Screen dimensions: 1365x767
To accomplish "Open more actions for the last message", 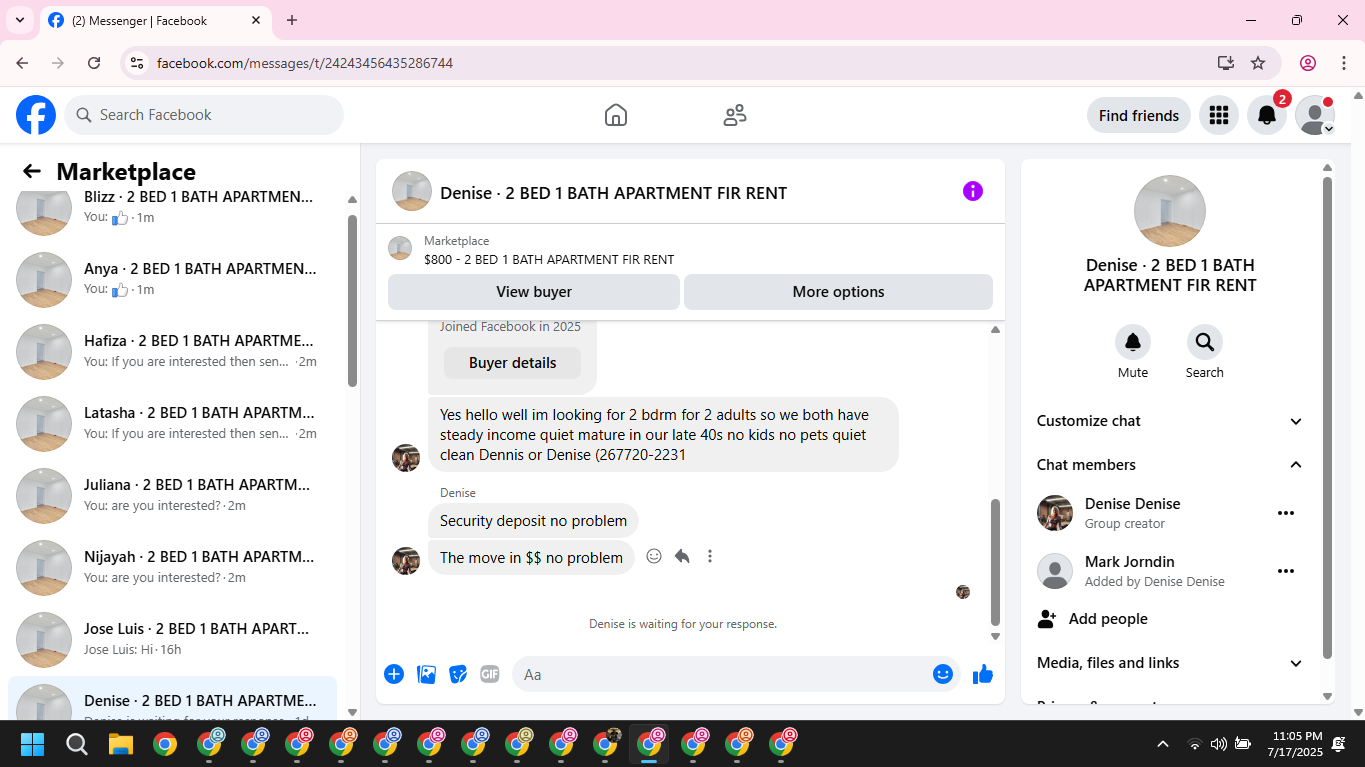I will (710, 556).
